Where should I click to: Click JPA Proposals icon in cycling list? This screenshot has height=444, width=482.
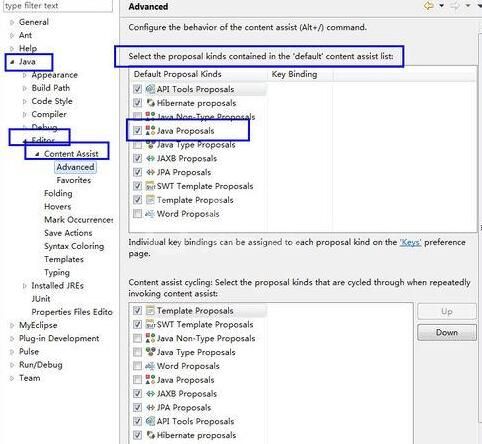150,407
